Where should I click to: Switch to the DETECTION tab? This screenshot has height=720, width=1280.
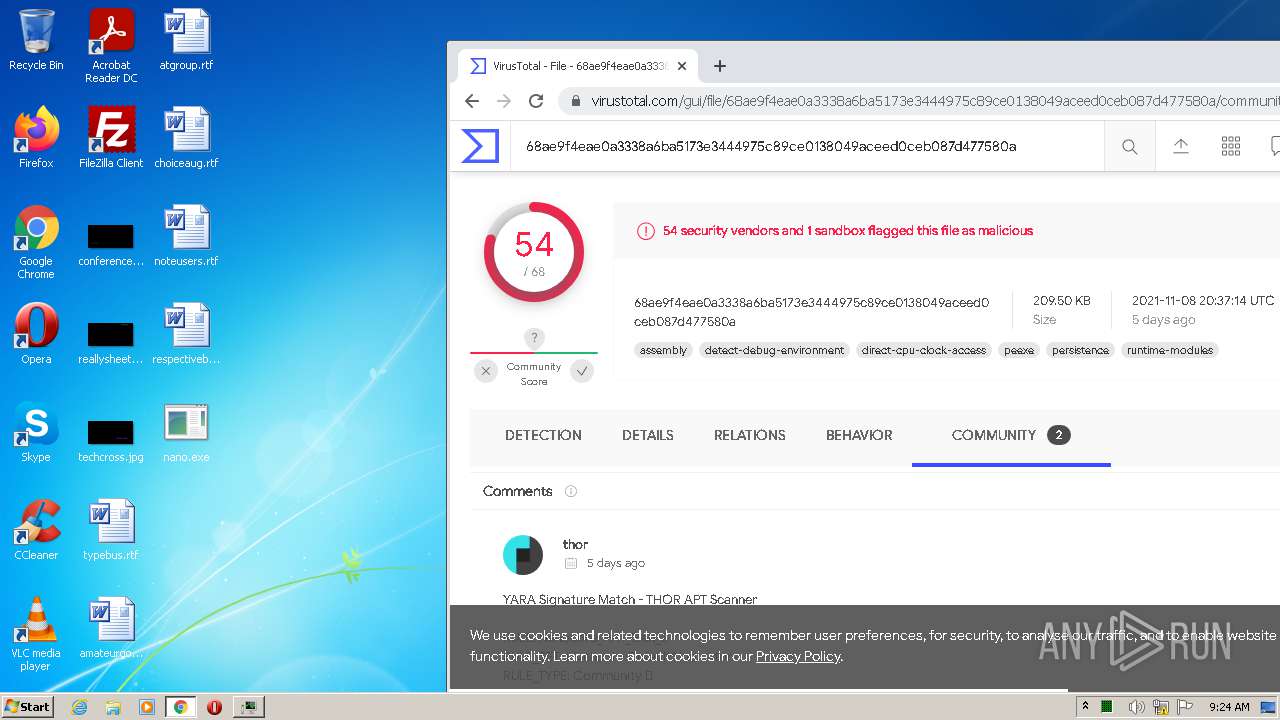[x=543, y=435]
